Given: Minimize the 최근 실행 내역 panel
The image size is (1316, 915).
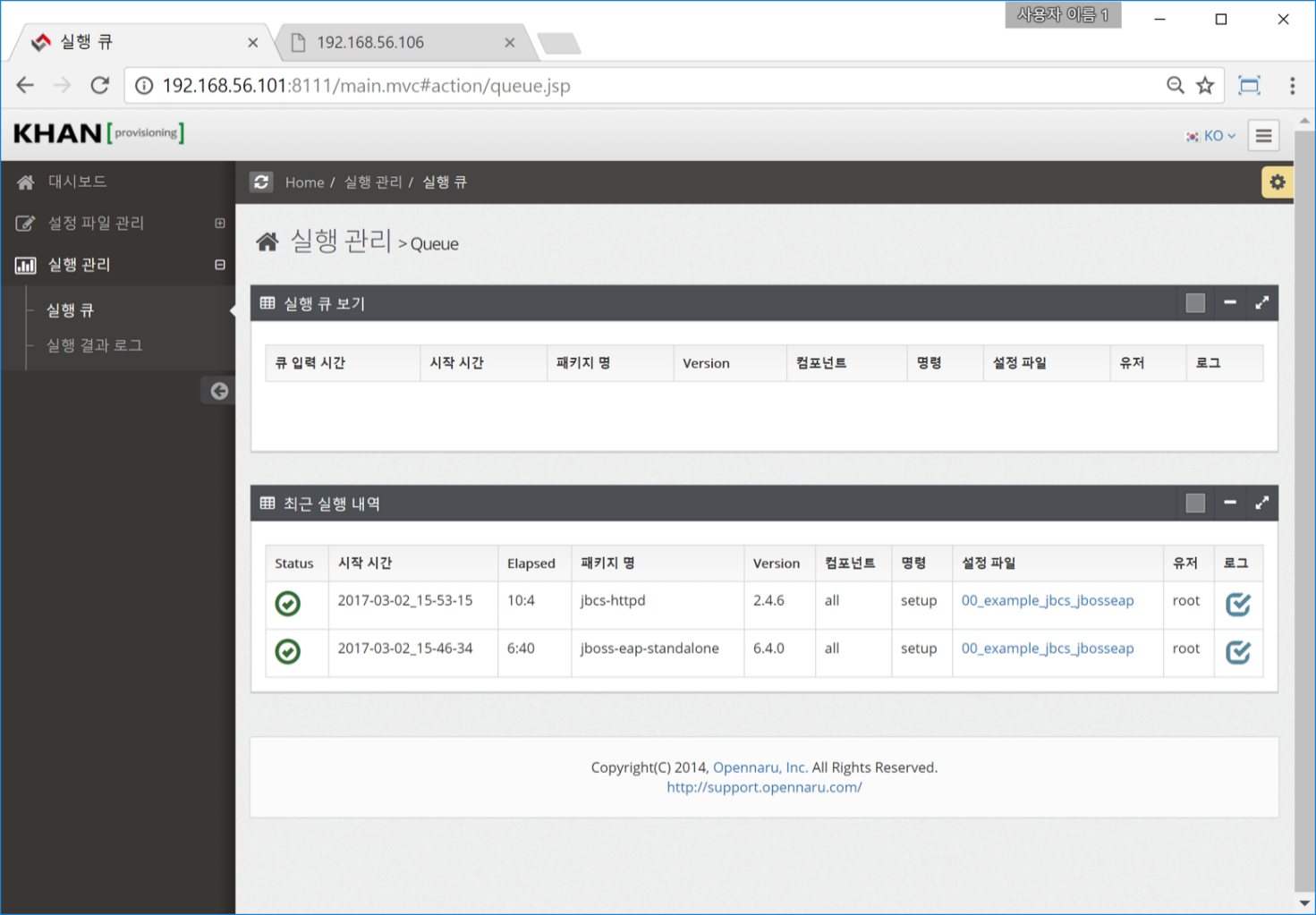Looking at the screenshot, I should 1230,504.
